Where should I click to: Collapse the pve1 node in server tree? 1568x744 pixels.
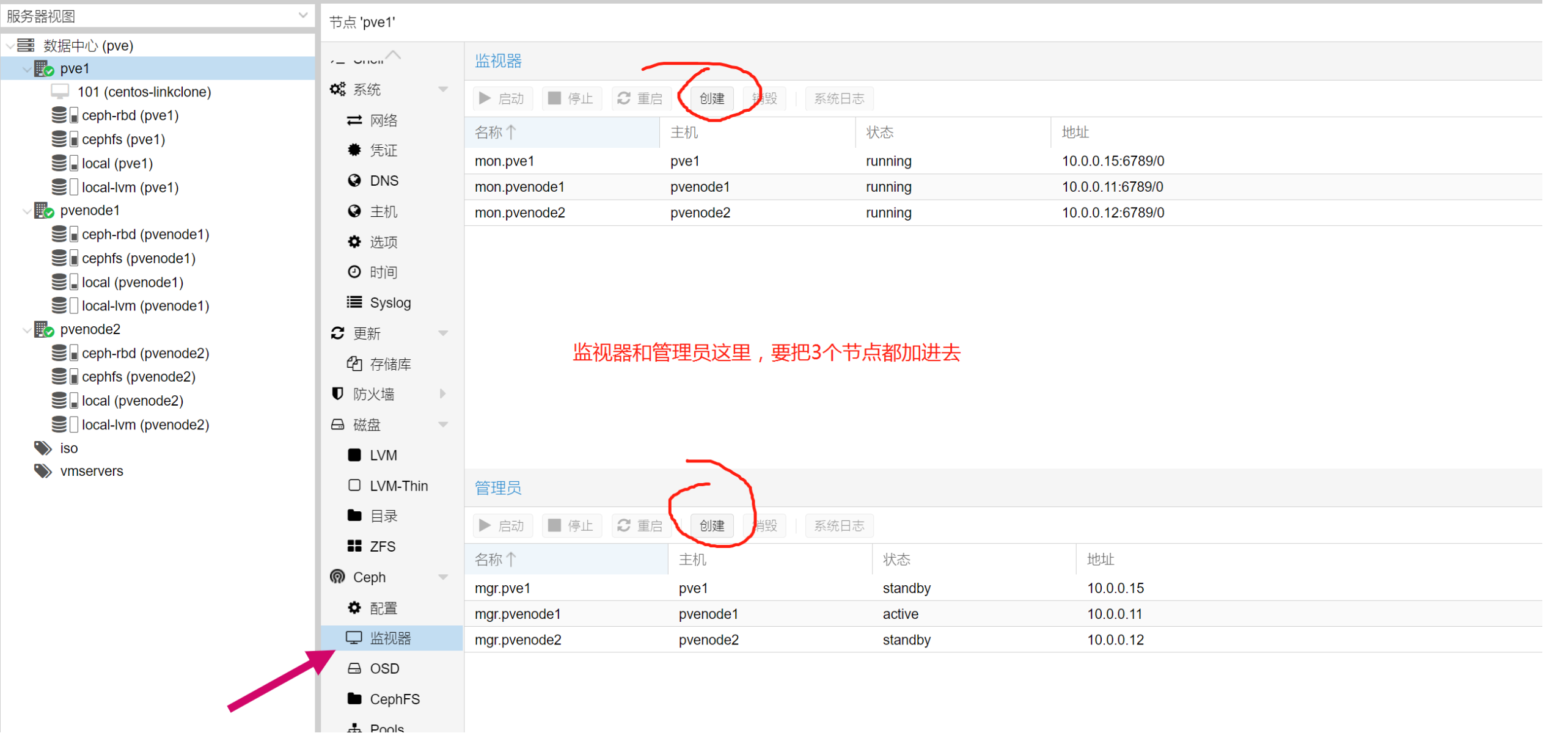(x=27, y=68)
